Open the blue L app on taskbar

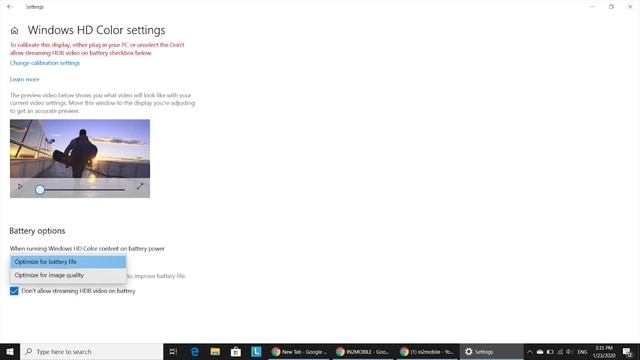(x=256, y=351)
